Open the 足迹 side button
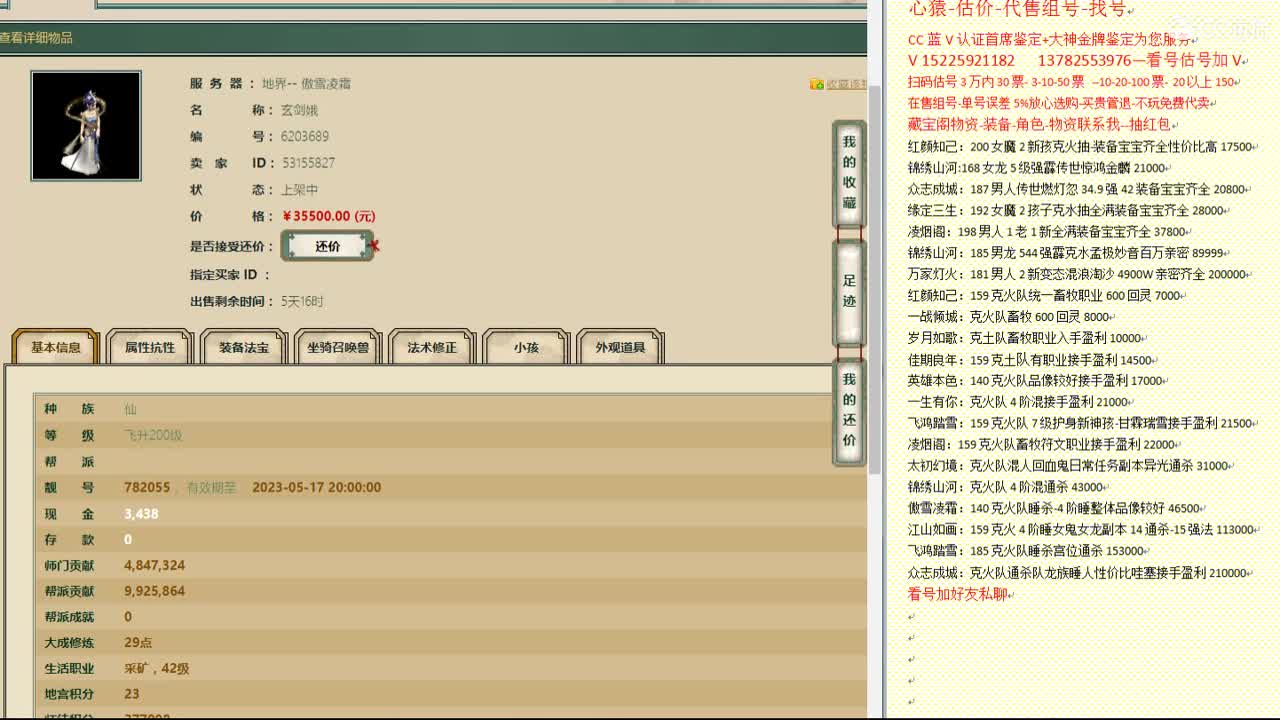Viewport: 1280px width, 720px height. (849, 291)
